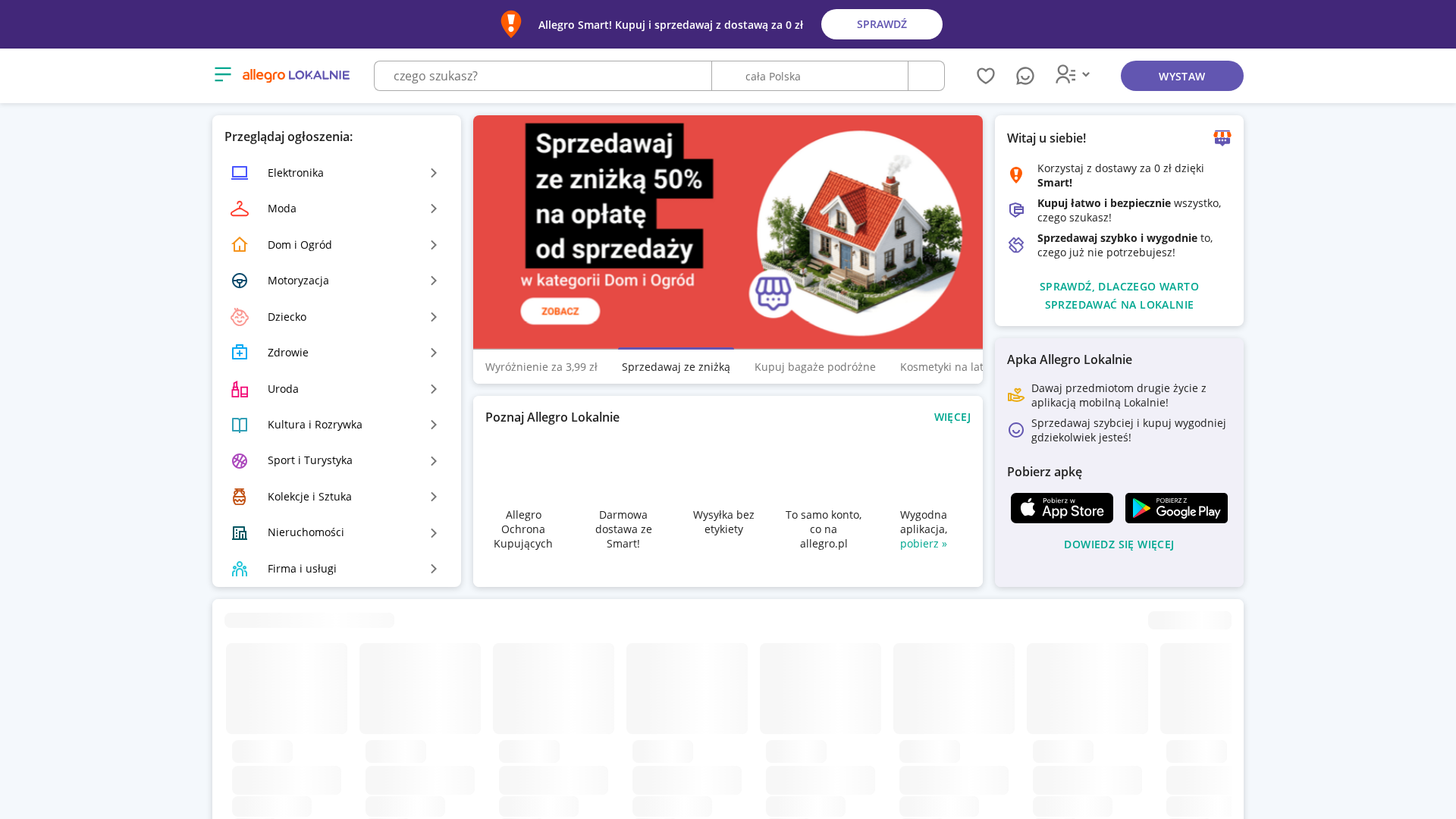Click the hand-giving icon in Apka panel
Viewport: 1456px width, 819px height.
pos(1016,395)
